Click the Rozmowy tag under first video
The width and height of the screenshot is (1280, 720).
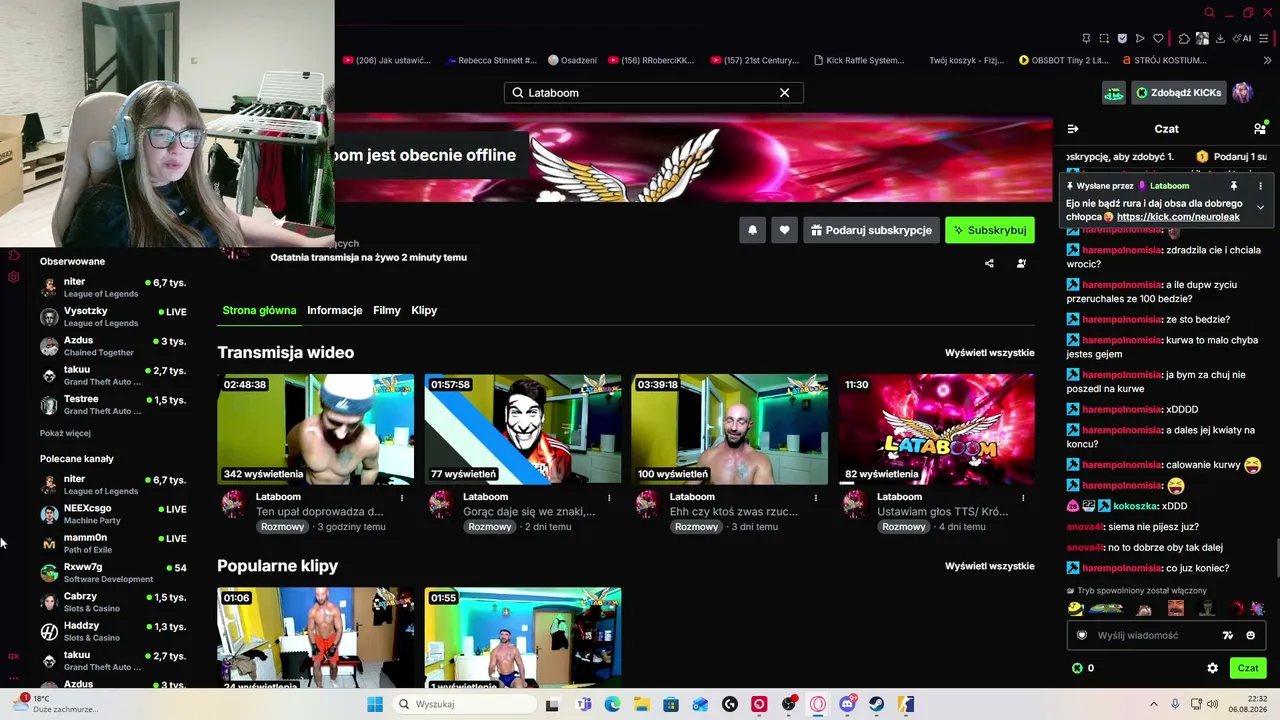[282, 527]
